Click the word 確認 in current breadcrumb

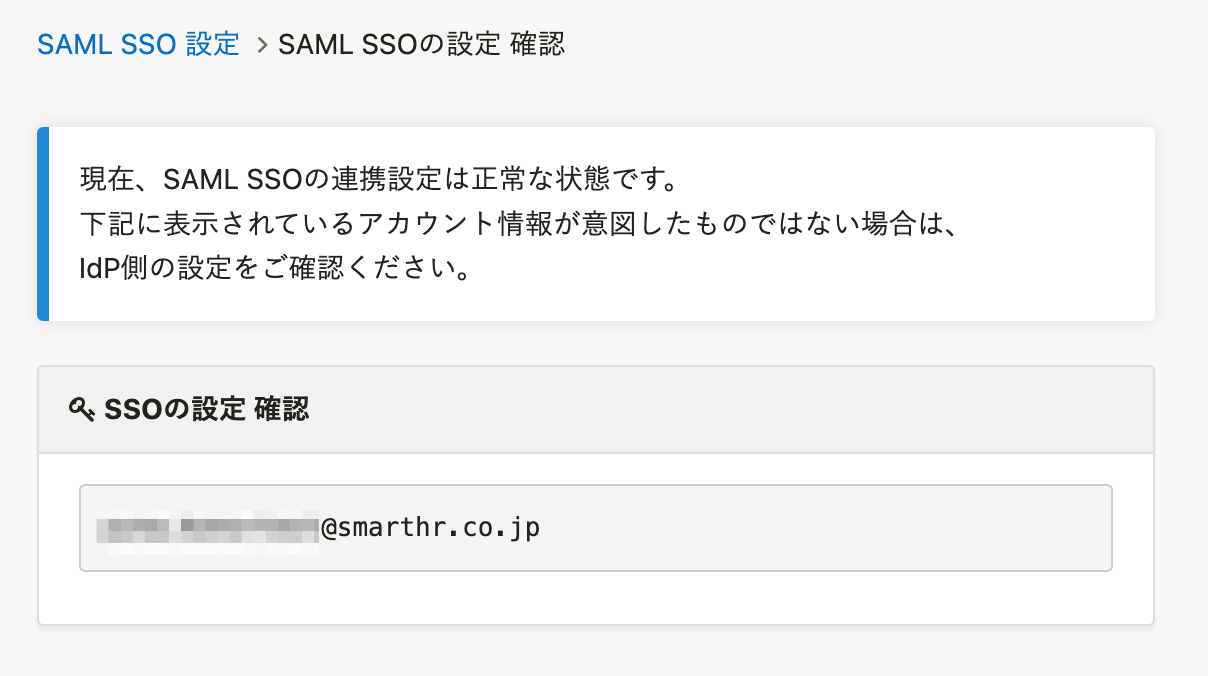pos(538,44)
